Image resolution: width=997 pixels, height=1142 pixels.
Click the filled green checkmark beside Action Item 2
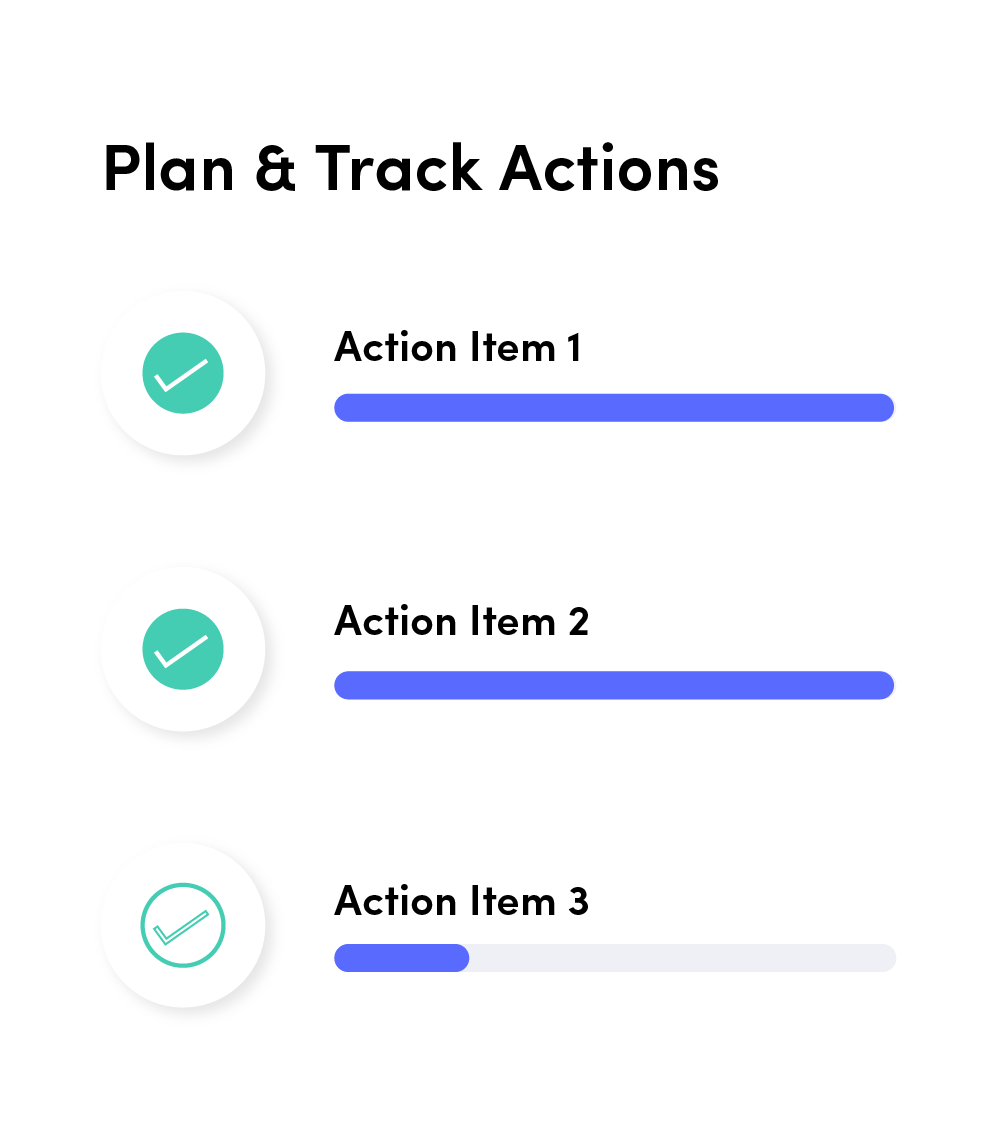183,649
